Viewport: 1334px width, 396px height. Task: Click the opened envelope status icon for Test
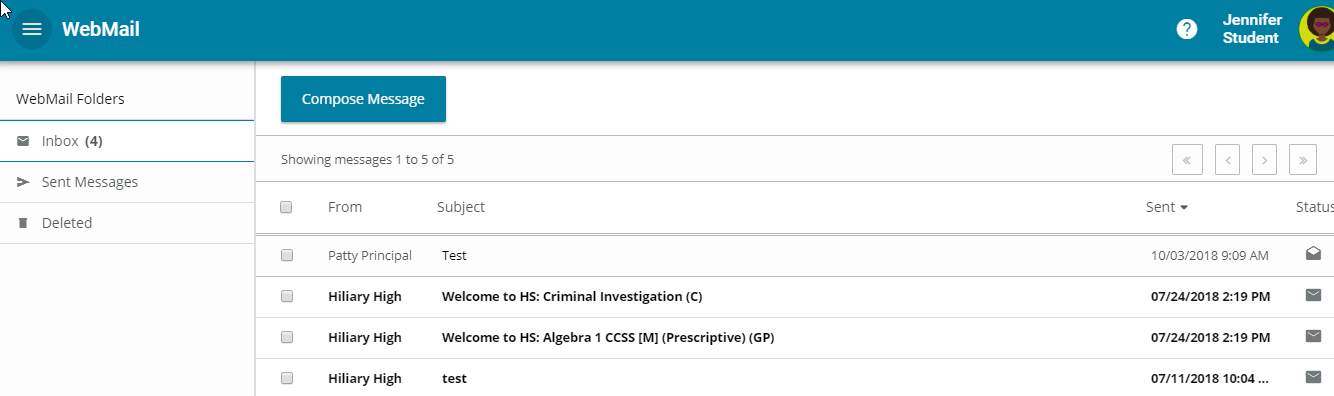(x=1313, y=254)
